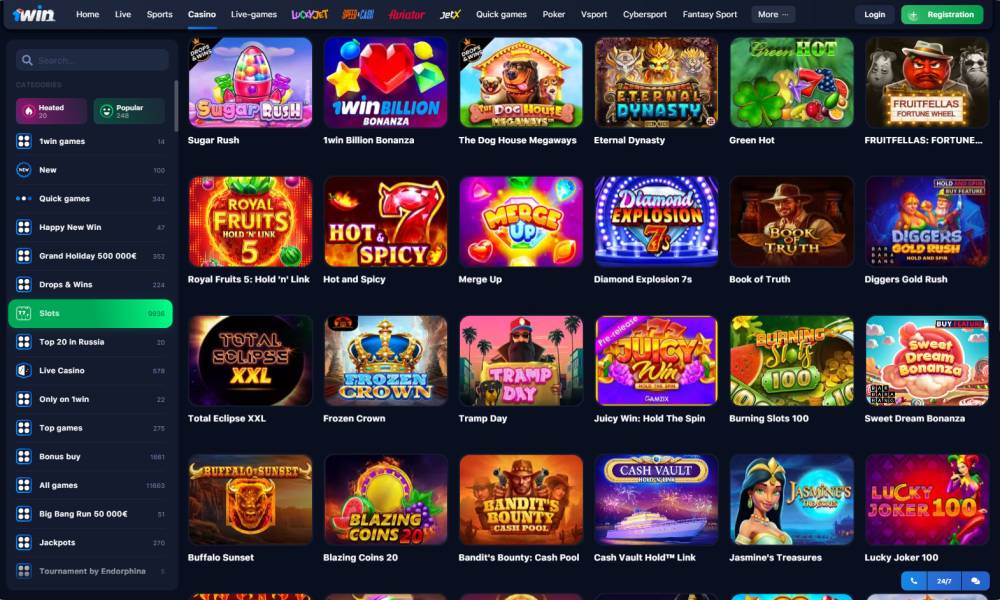The width and height of the screenshot is (1000, 600).
Task: Focus the game search field
Action: click(92, 60)
